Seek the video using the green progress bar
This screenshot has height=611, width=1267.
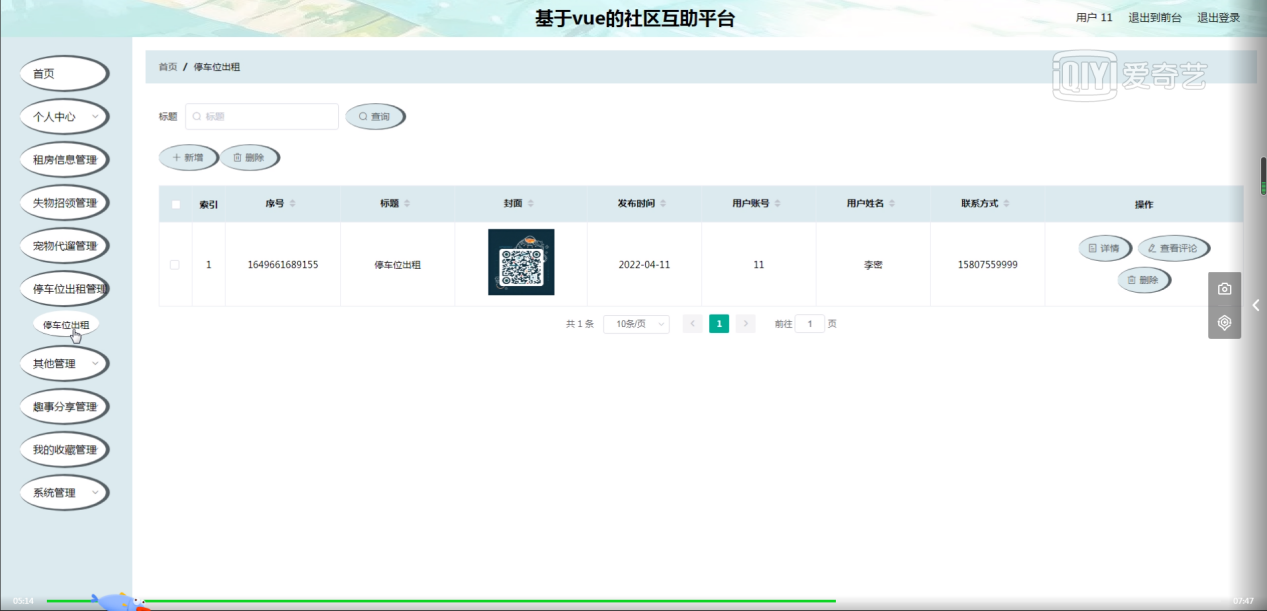pos(440,601)
